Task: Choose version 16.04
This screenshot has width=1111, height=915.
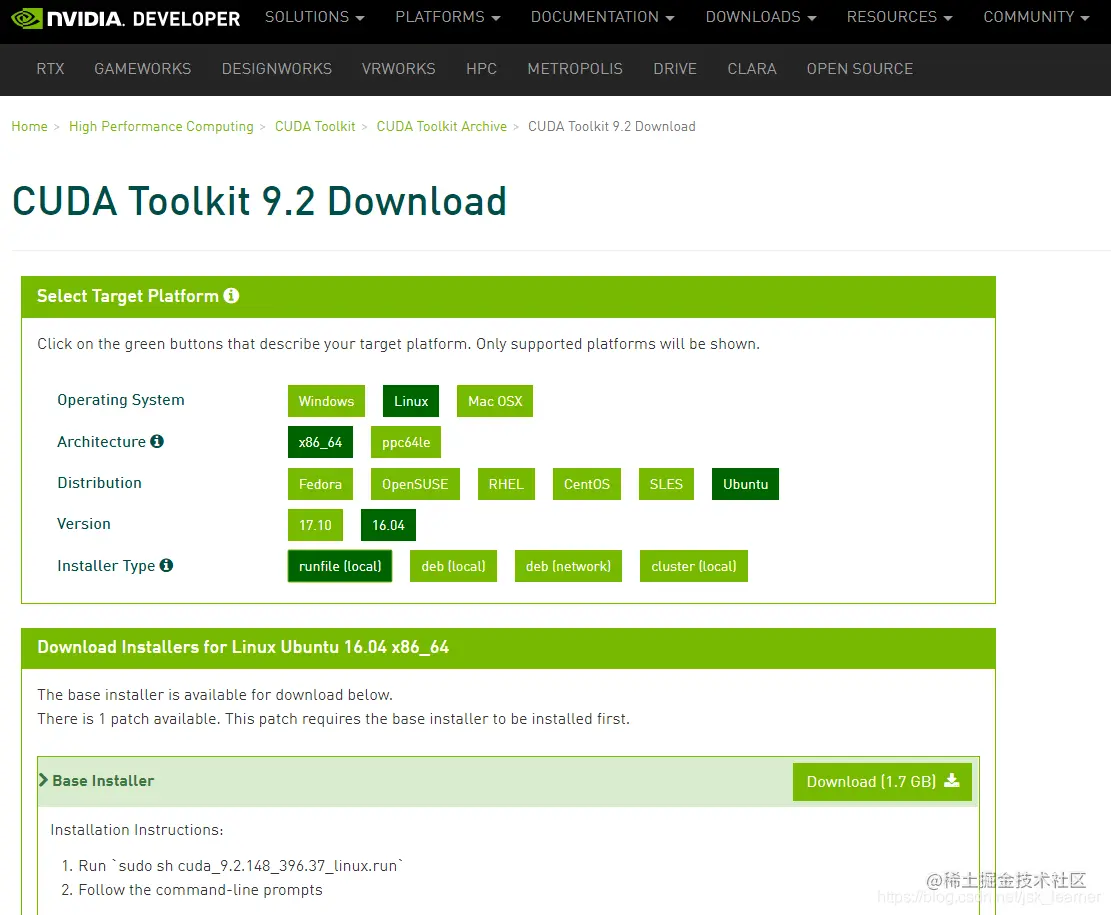Action: (388, 525)
